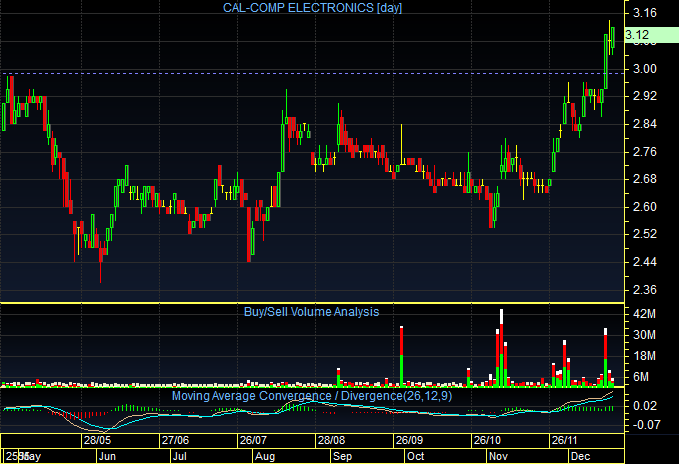
Task: Click the 2.92 price axis value
Action: [x=645, y=96]
